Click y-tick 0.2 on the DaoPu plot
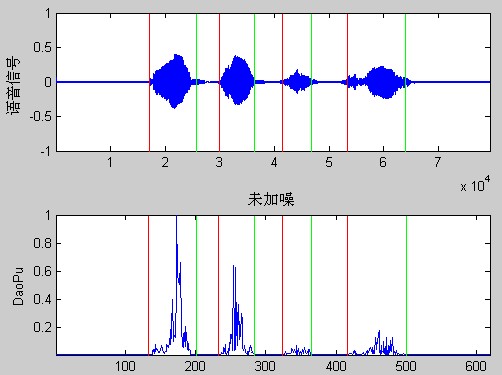The image size is (502, 375). tap(43, 327)
